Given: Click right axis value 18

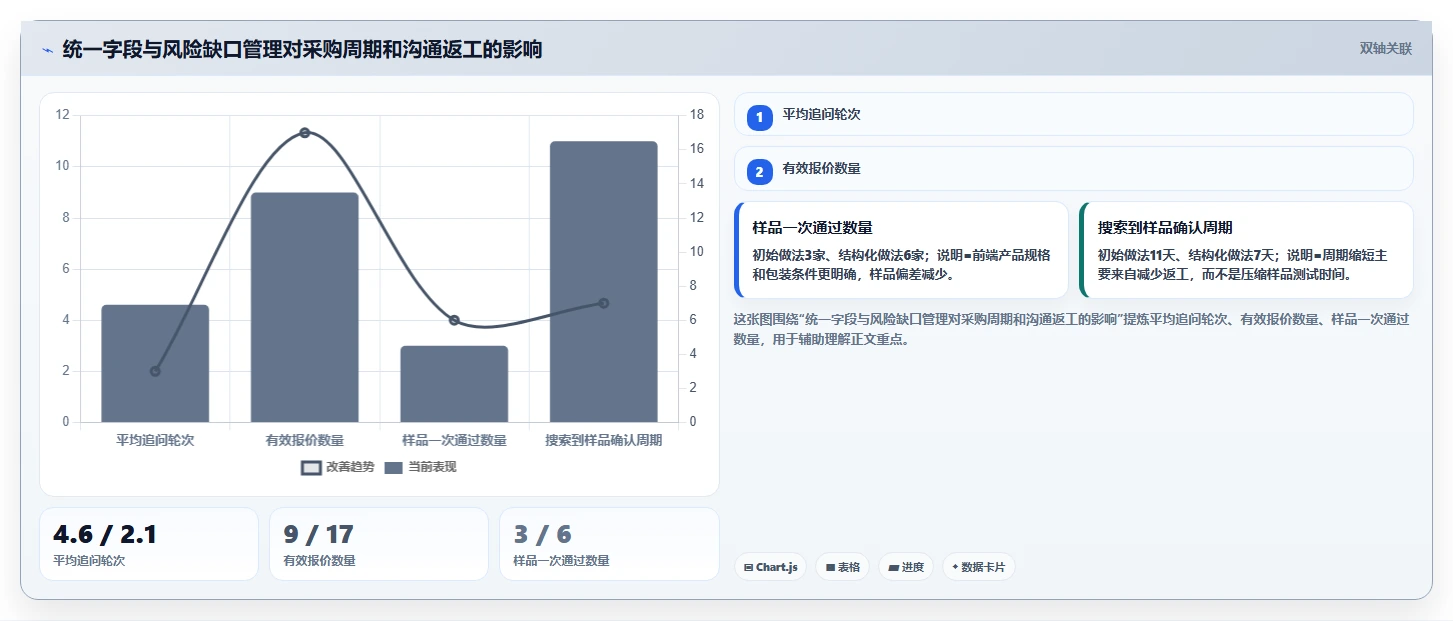Looking at the screenshot, I should [697, 115].
